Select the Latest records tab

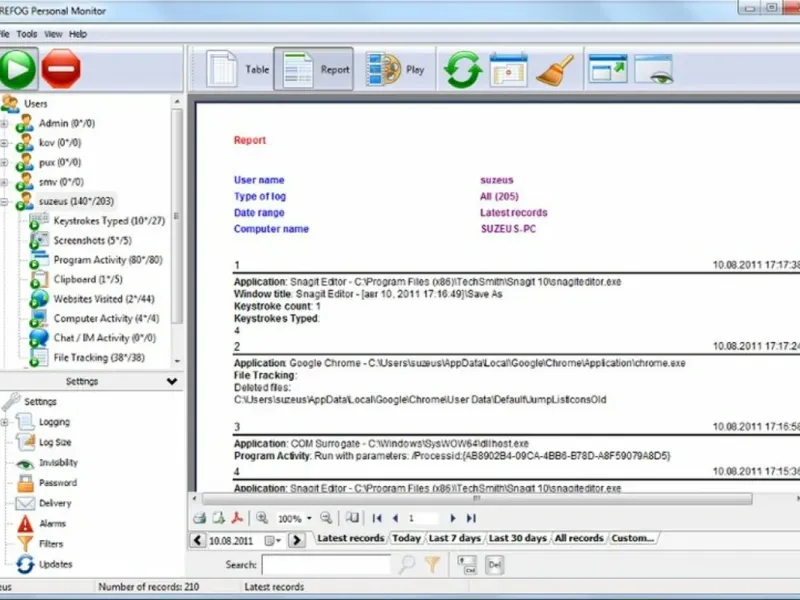[x=351, y=538]
